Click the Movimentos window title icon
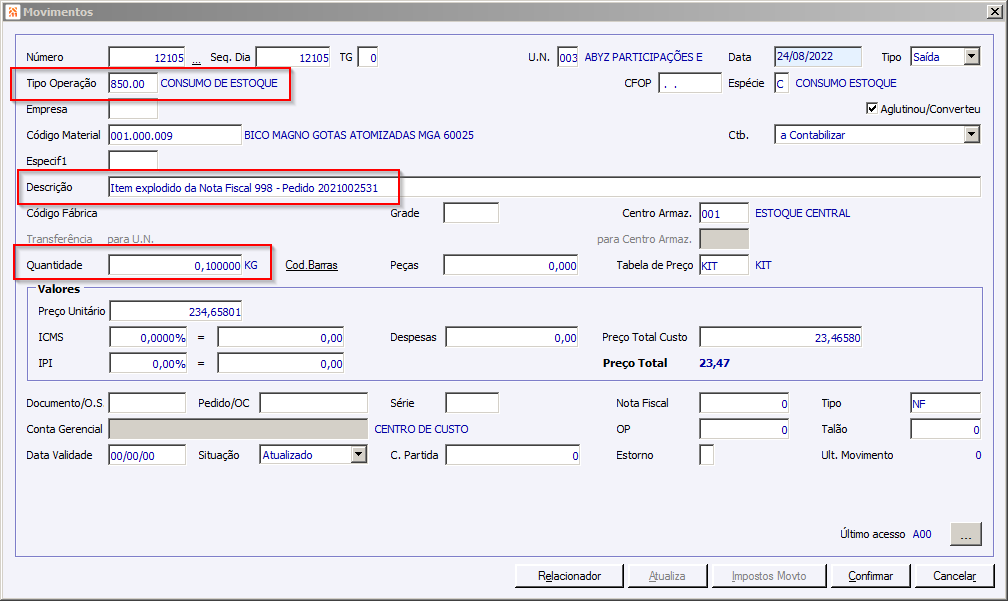This screenshot has width=1008, height=601. point(13,12)
